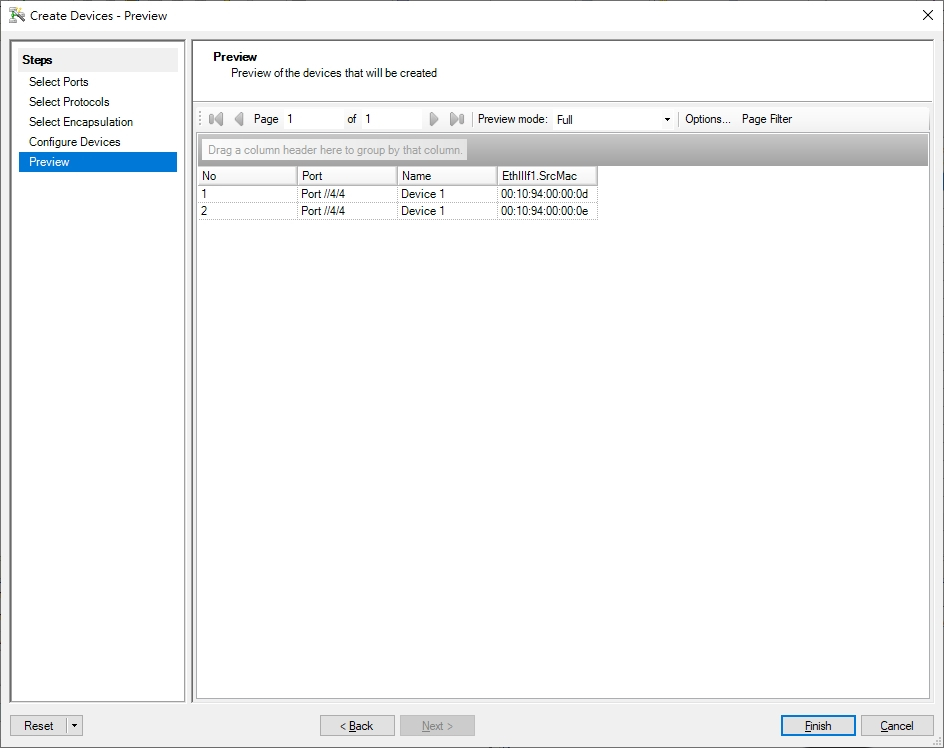Image resolution: width=944 pixels, height=748 pixels.
Task: Click the total pages value field
Action: 391,119
